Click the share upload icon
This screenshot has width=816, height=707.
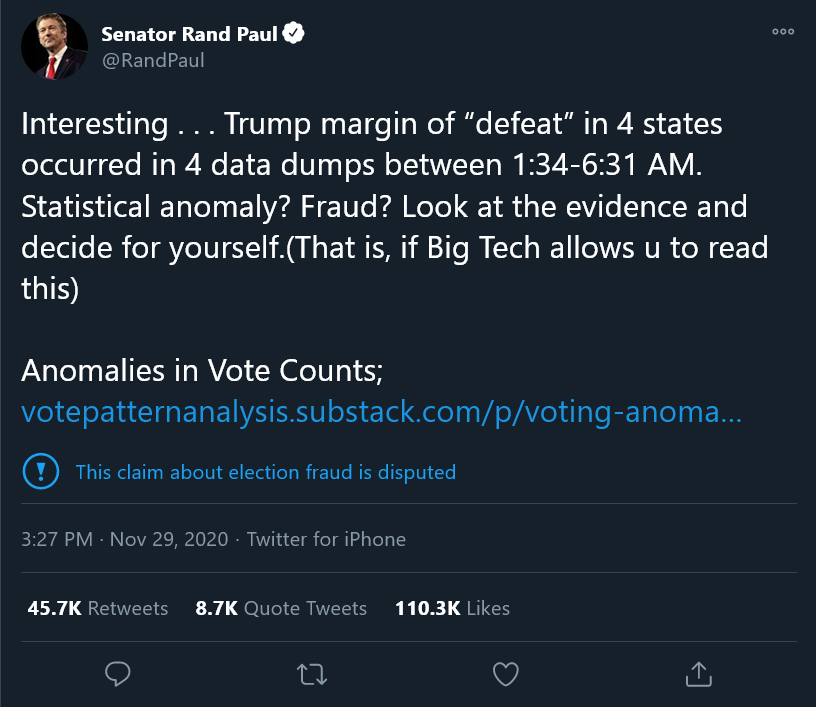click(698, 674)
